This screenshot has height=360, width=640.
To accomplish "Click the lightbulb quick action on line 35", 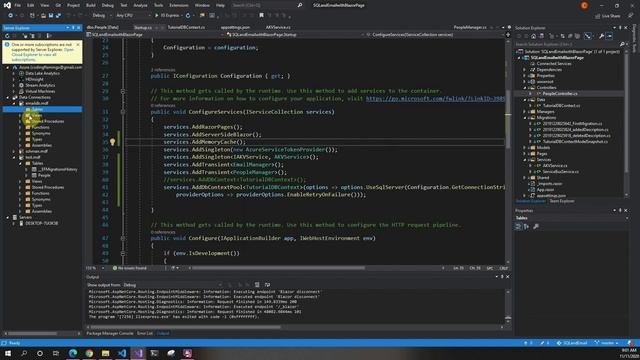I will click(x=112, y=142).
